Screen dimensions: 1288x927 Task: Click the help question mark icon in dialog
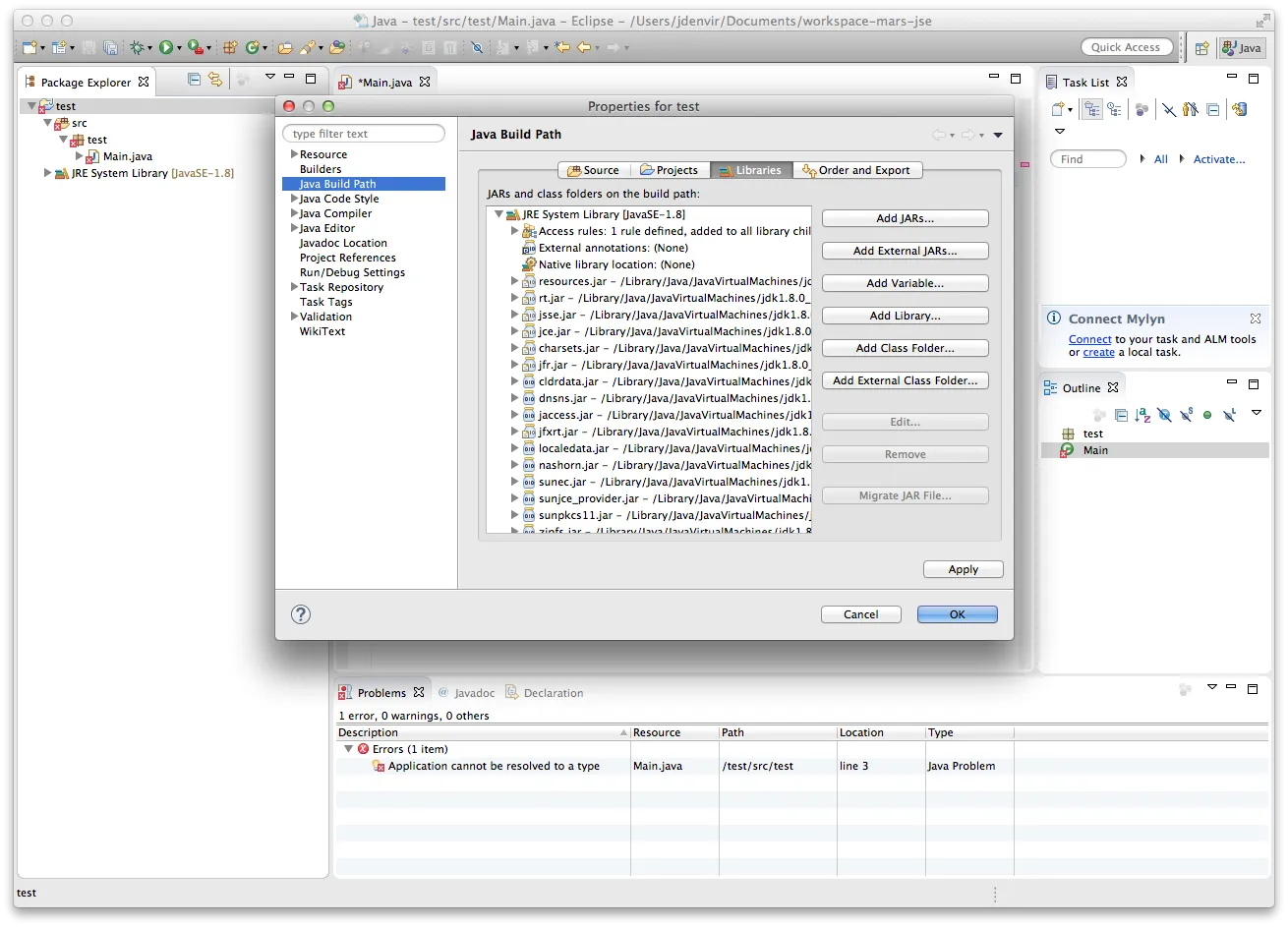click(301, 614)
